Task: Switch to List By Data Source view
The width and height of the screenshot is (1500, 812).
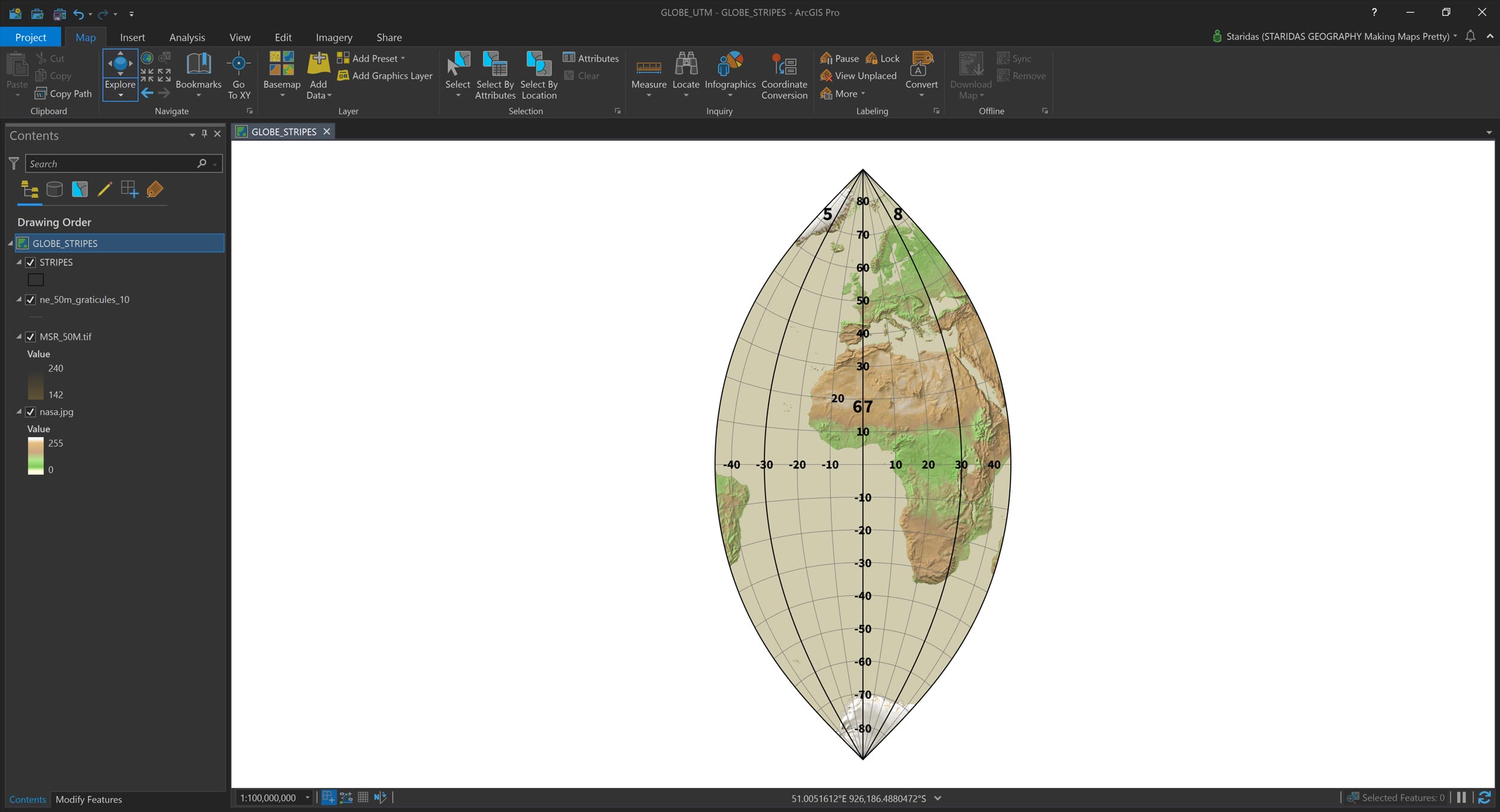Action: [55, 190]
